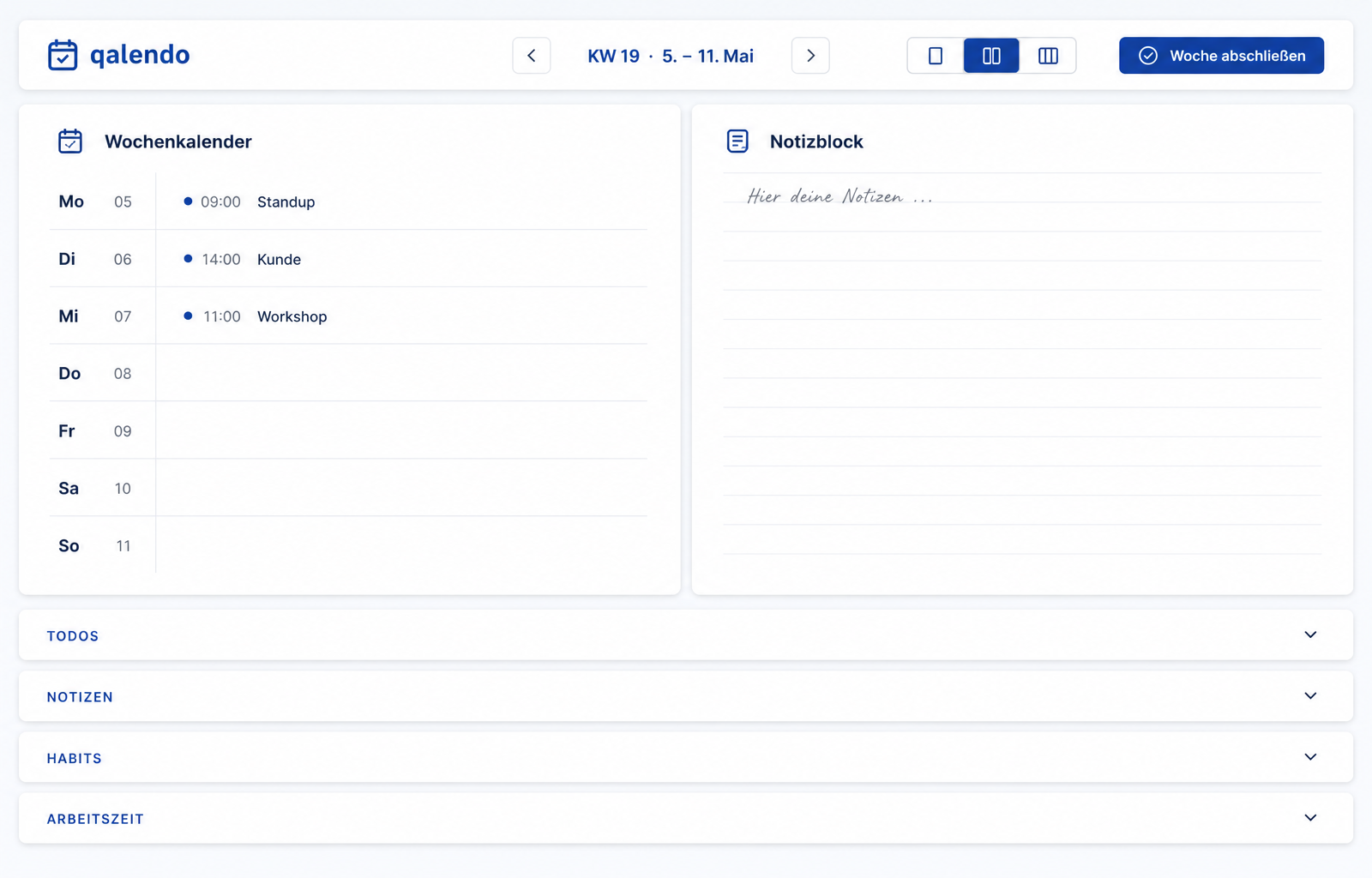The width and height of the screenshot is (1372, 878).
Task: Click Woche abschließen button
Action: coord(1221,56)
